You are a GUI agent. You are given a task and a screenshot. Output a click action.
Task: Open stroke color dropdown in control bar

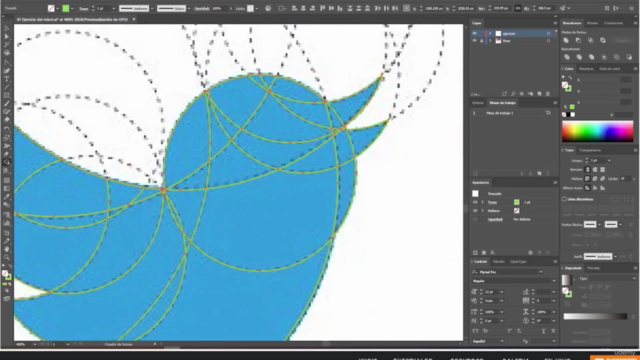coord(72,8)
